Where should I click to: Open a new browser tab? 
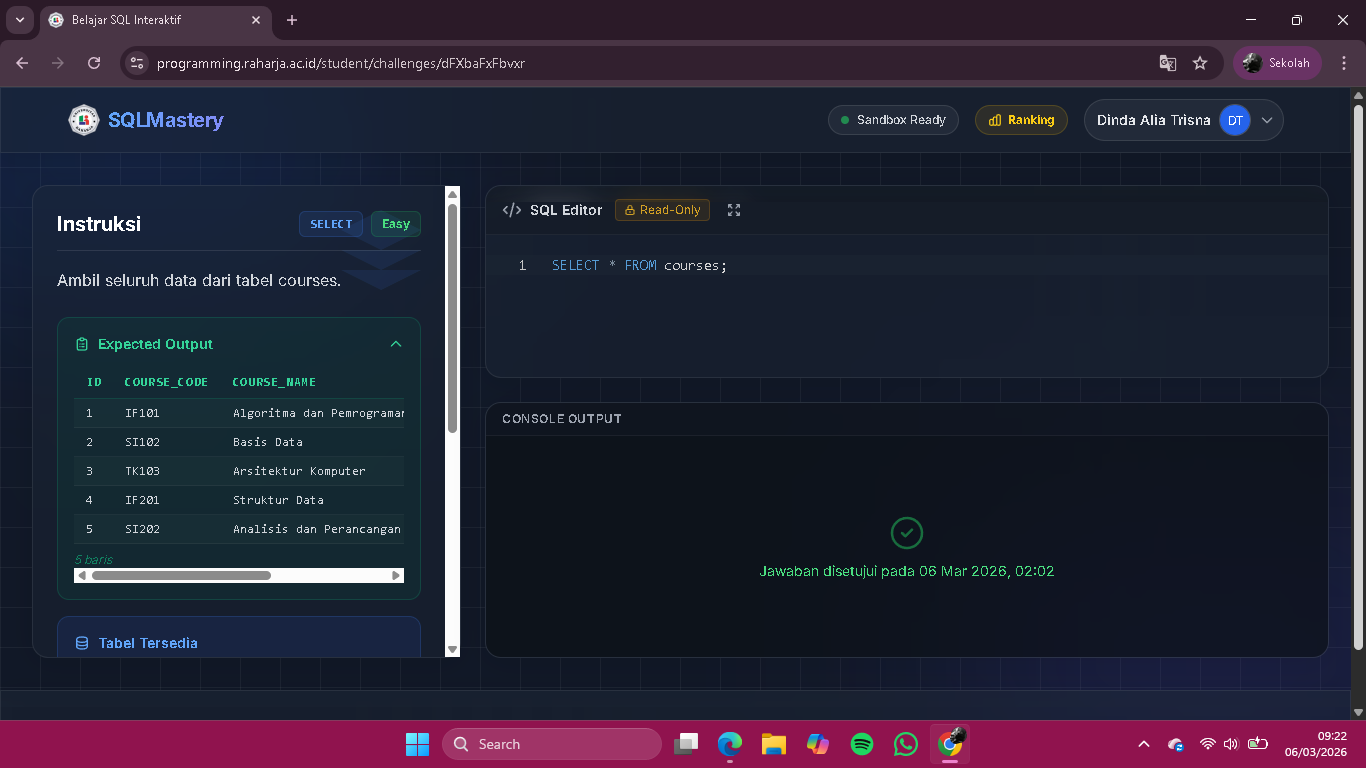(292, 20)
